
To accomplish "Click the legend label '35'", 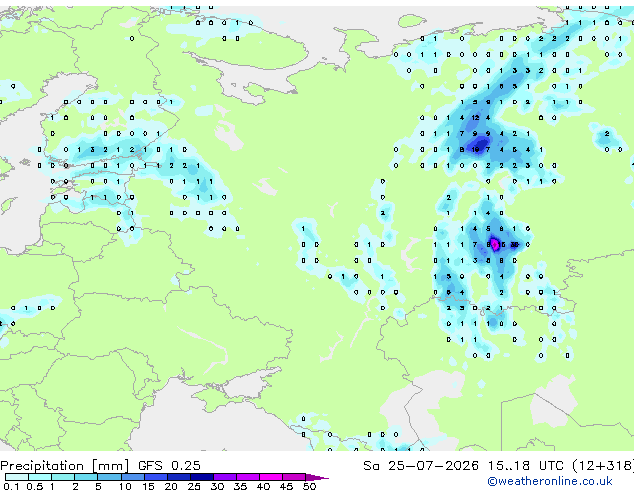I will pos(240,486).
